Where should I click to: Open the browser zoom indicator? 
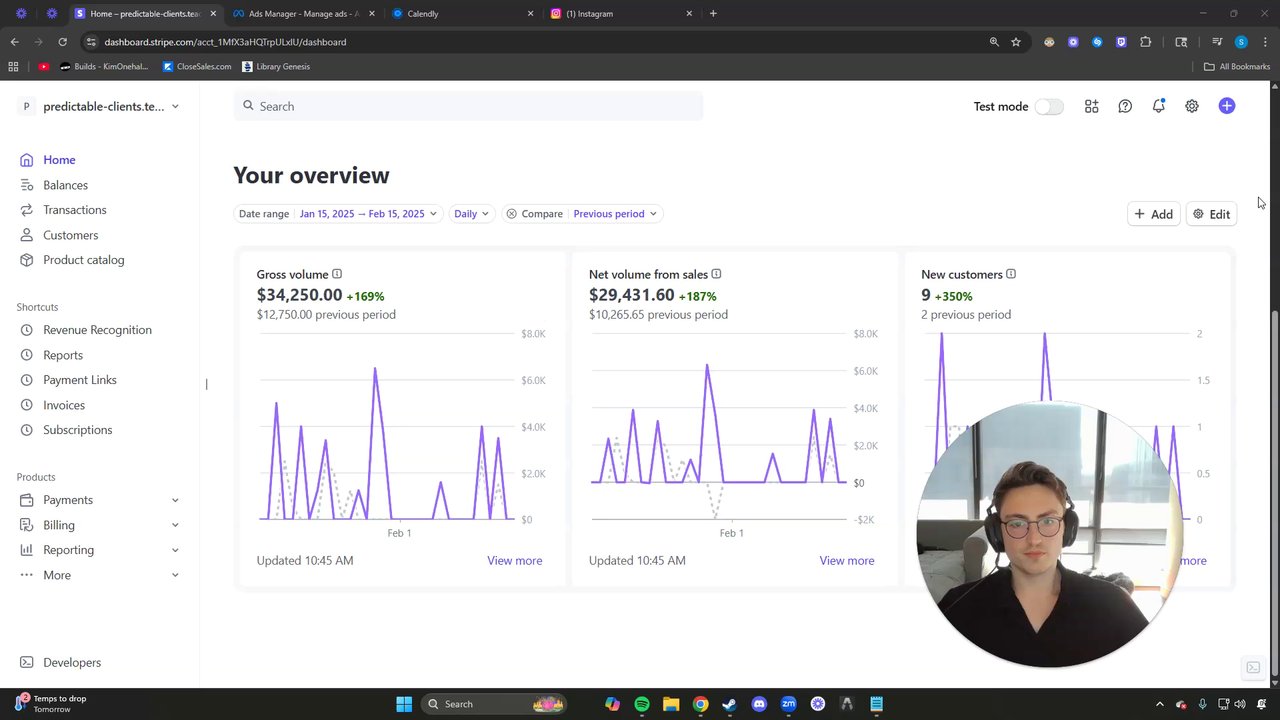[x=994, y=42]
